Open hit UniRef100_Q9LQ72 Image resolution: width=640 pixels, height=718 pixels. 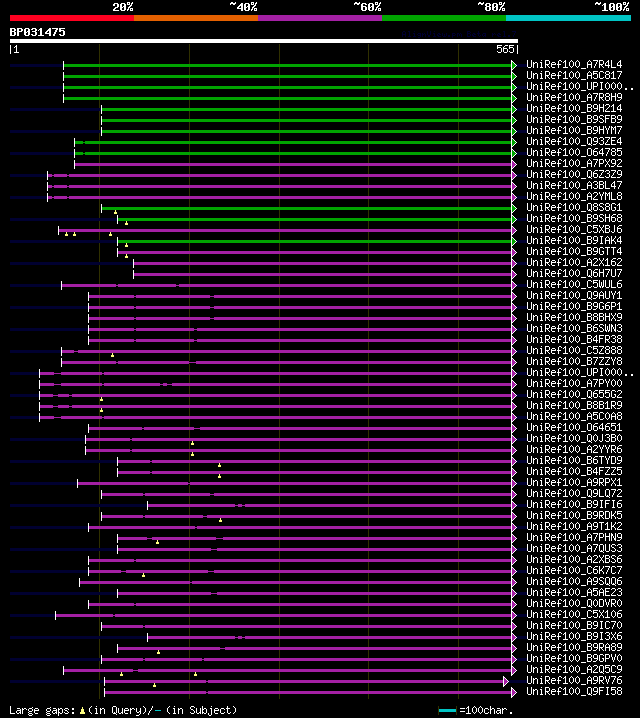coord(574,493)
